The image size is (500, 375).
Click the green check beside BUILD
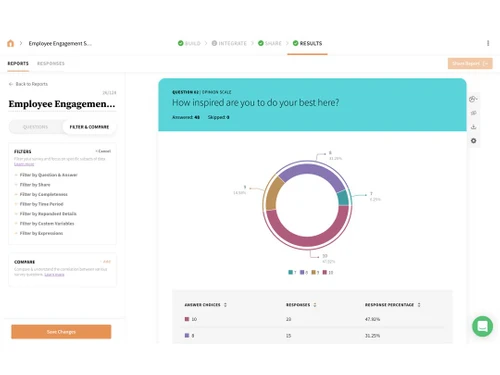click(181, 43)
